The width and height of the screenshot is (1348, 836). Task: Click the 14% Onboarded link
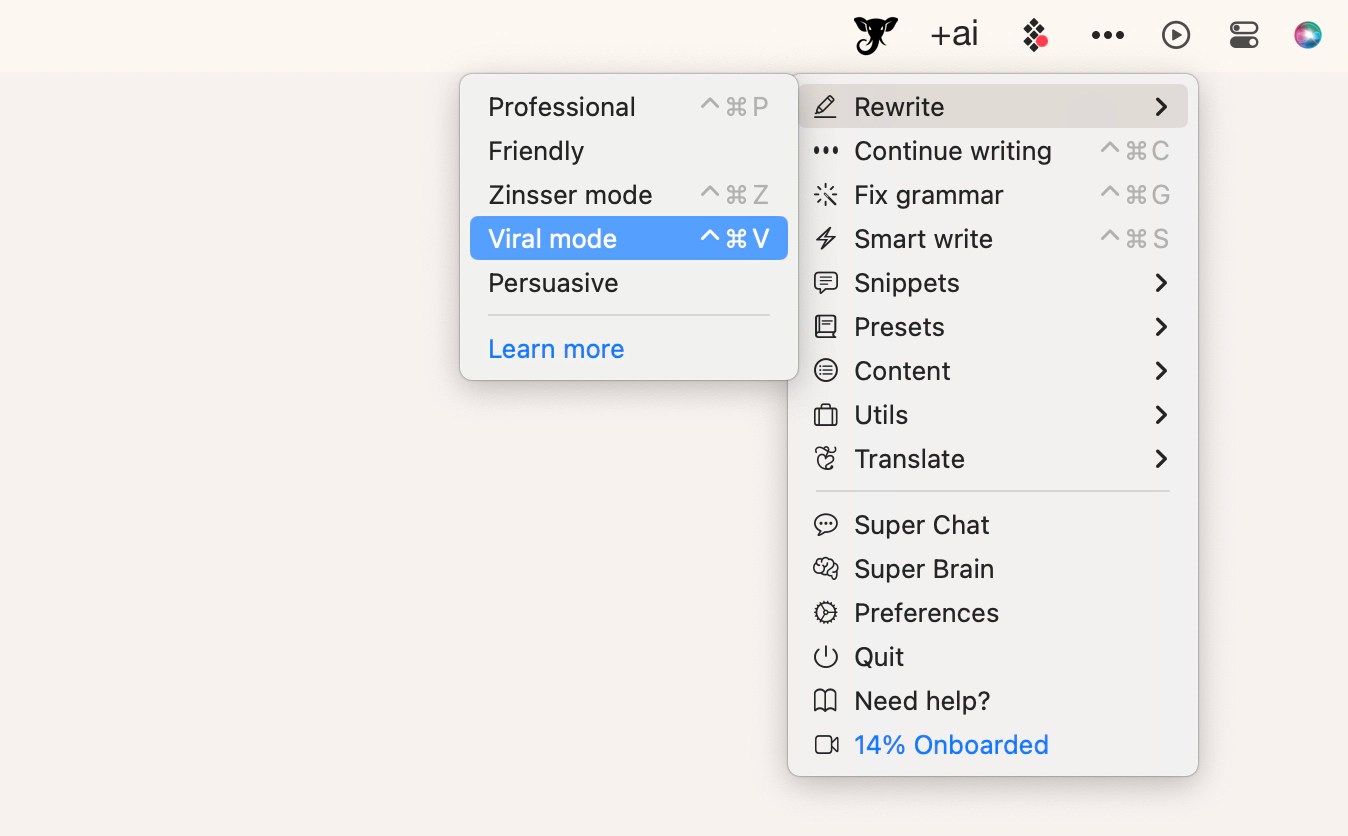click(951, 745)
